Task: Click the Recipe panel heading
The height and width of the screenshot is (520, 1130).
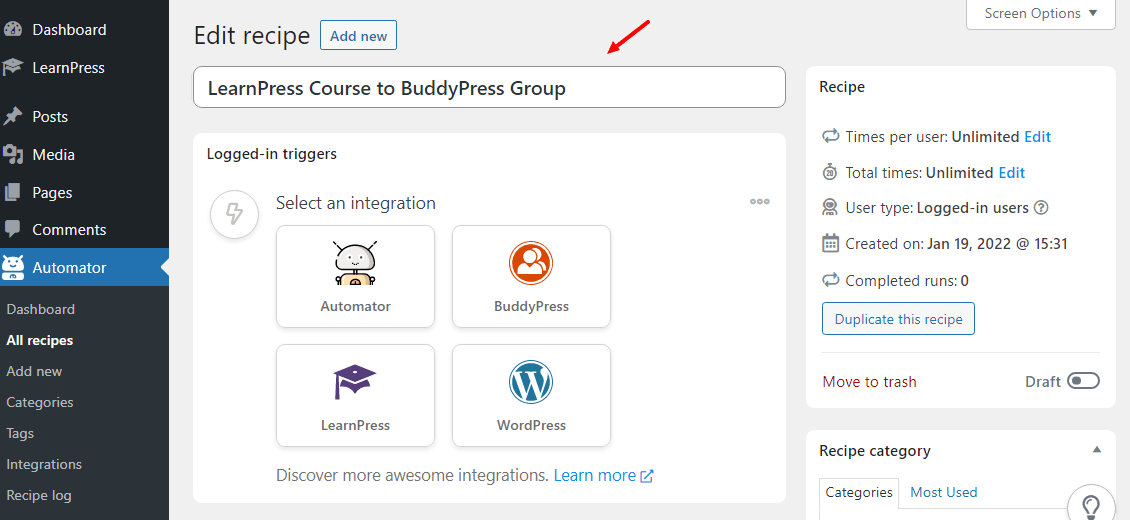Action: [x=842, y=86]
